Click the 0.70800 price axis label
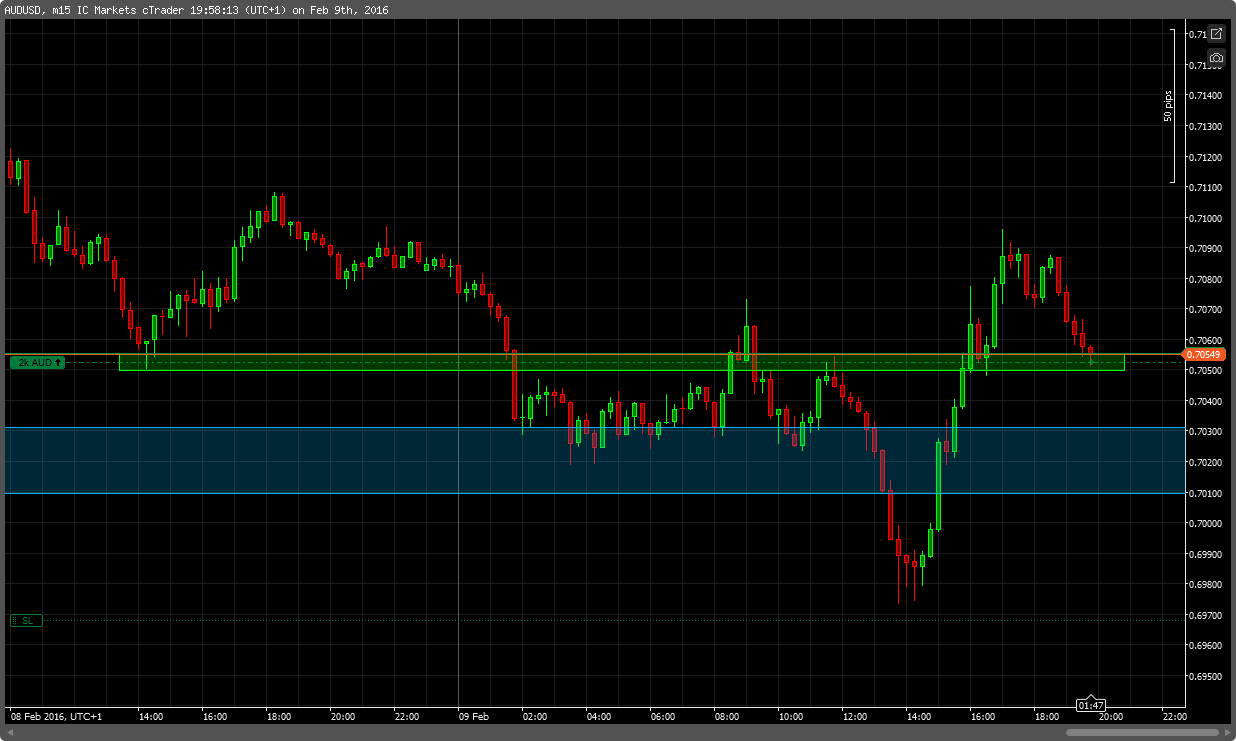Viewport: 1236px width, 741px height. point(1203,279)
